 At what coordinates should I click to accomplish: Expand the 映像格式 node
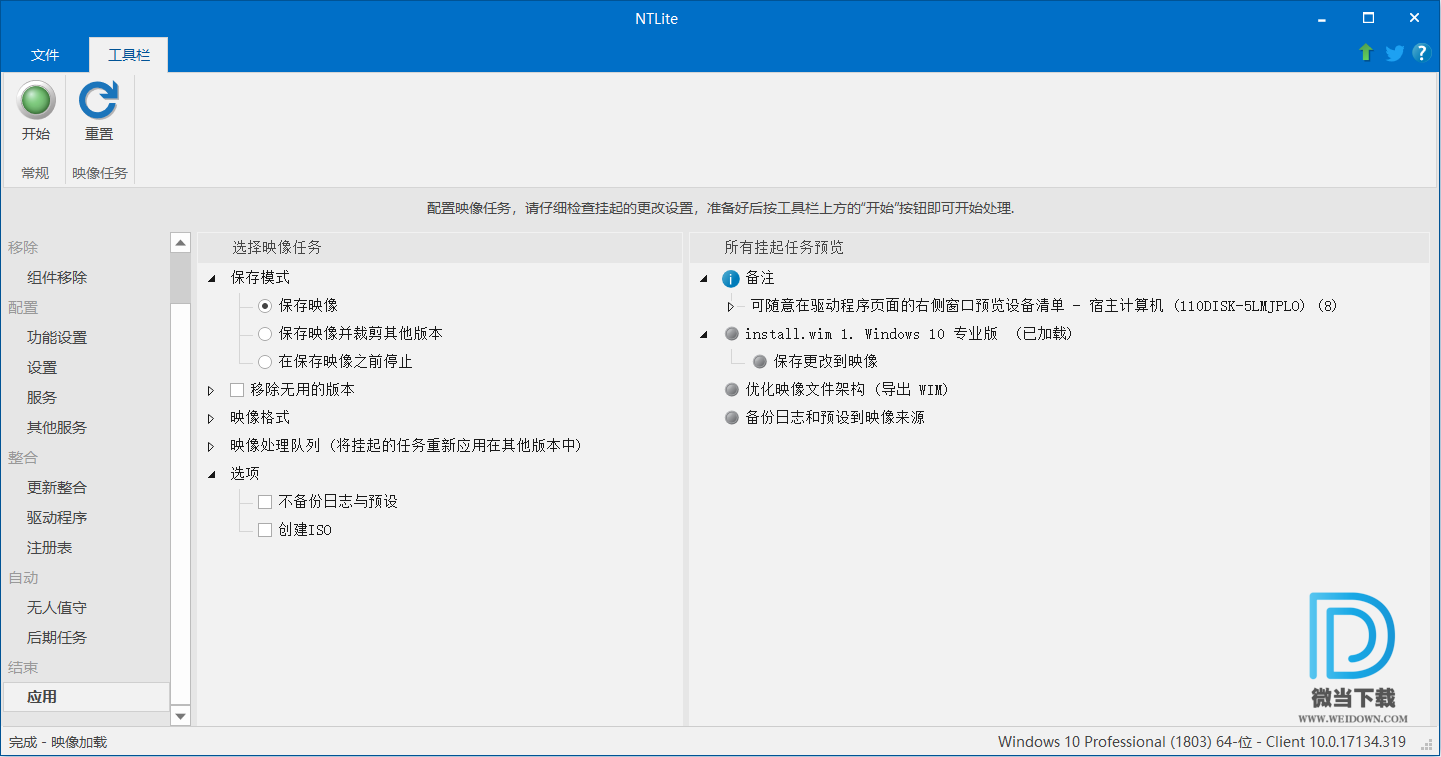211,418
